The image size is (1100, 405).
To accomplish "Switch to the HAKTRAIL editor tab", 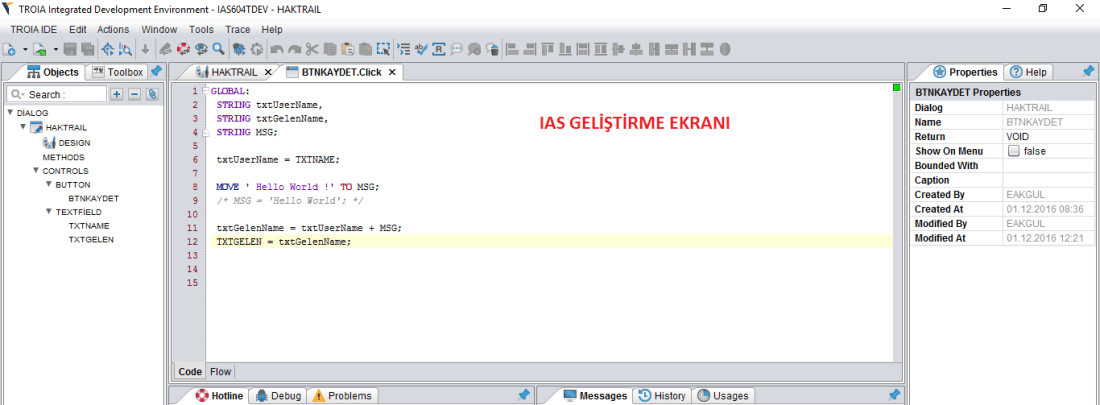I will pyautogui.click(x=234, y=72).
